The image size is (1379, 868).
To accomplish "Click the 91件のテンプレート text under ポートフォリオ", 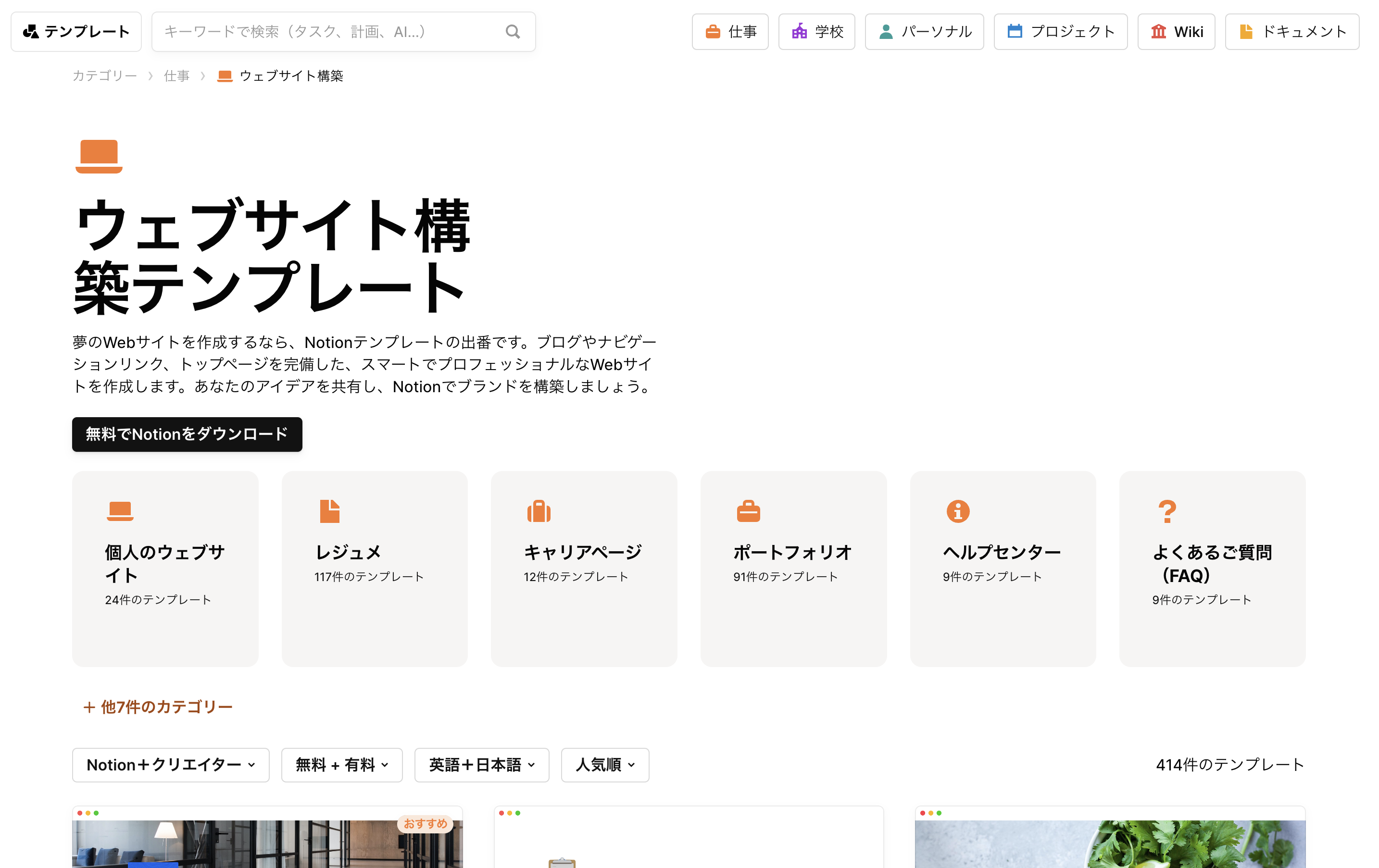I will (x=786, y=577).
